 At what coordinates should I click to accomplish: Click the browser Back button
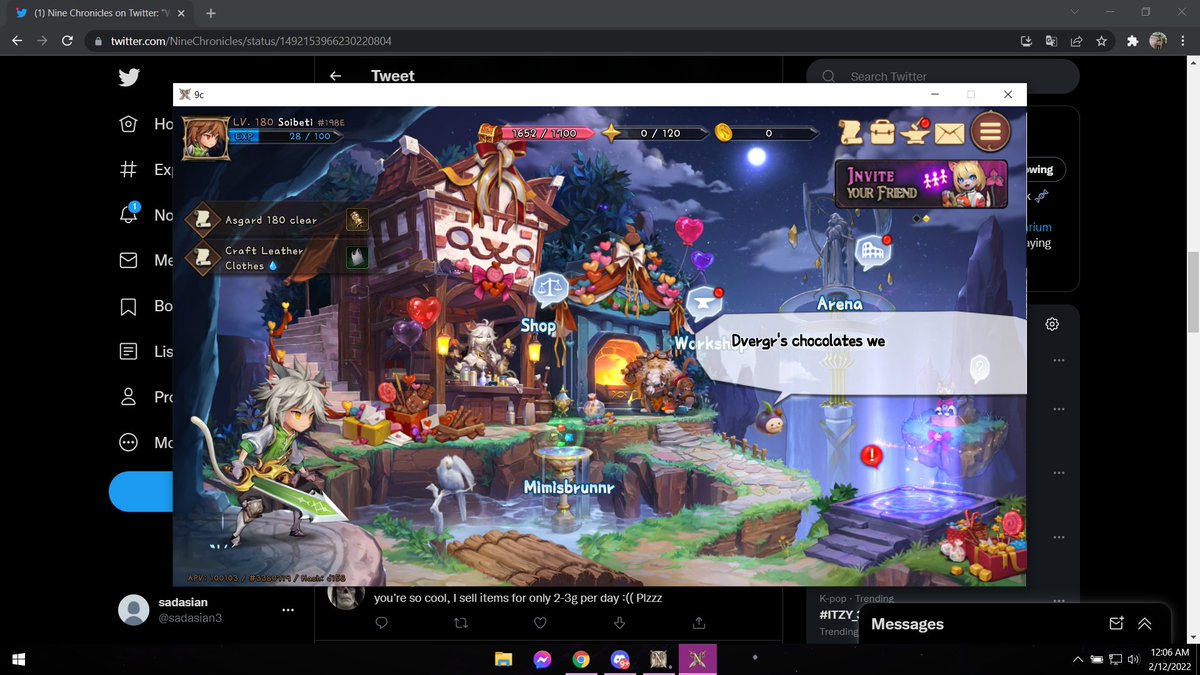(x=17, y=41)
